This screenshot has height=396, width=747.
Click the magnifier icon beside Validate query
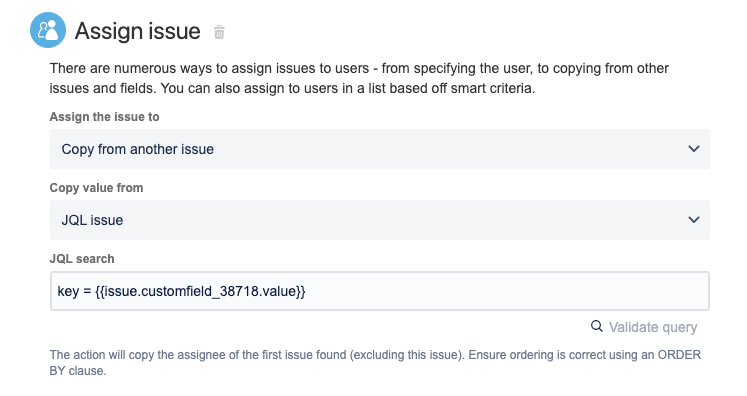pyautogui.click(x=596, y=326)
